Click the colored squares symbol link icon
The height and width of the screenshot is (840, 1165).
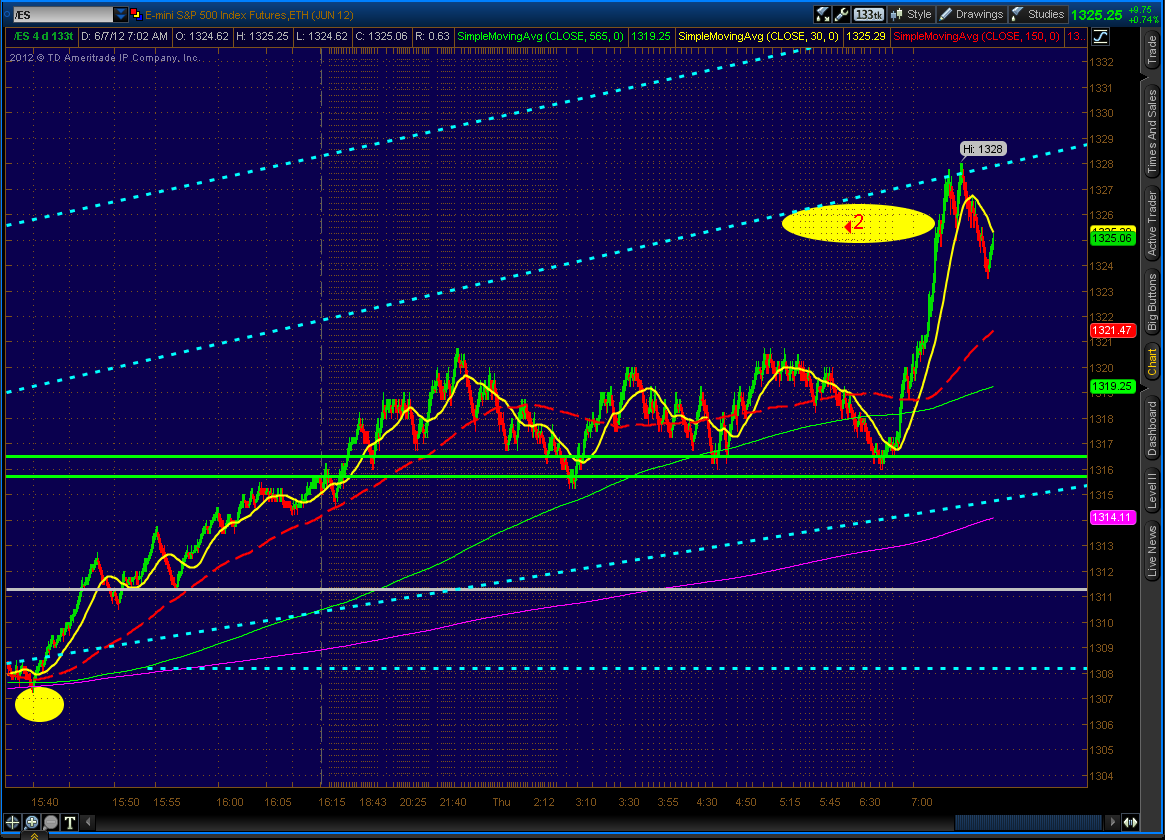click(x=136, y=14)
